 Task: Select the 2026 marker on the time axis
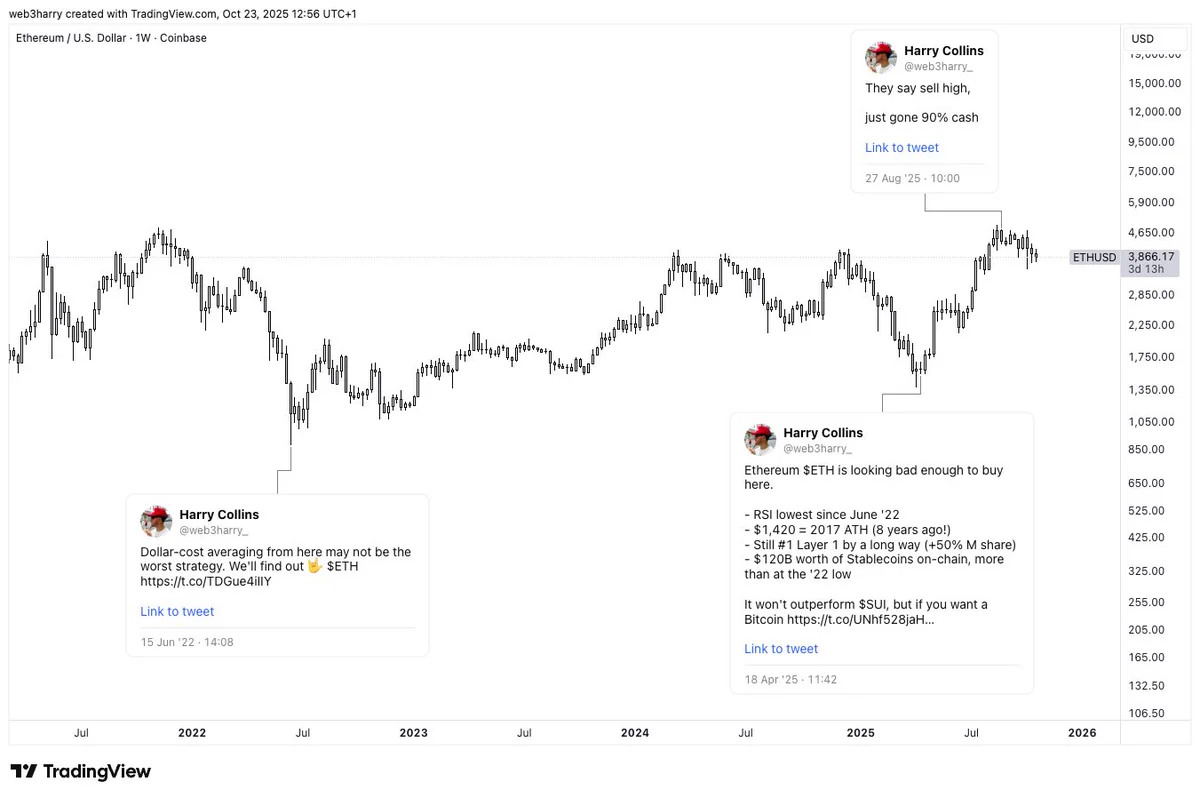point(1082,732)
